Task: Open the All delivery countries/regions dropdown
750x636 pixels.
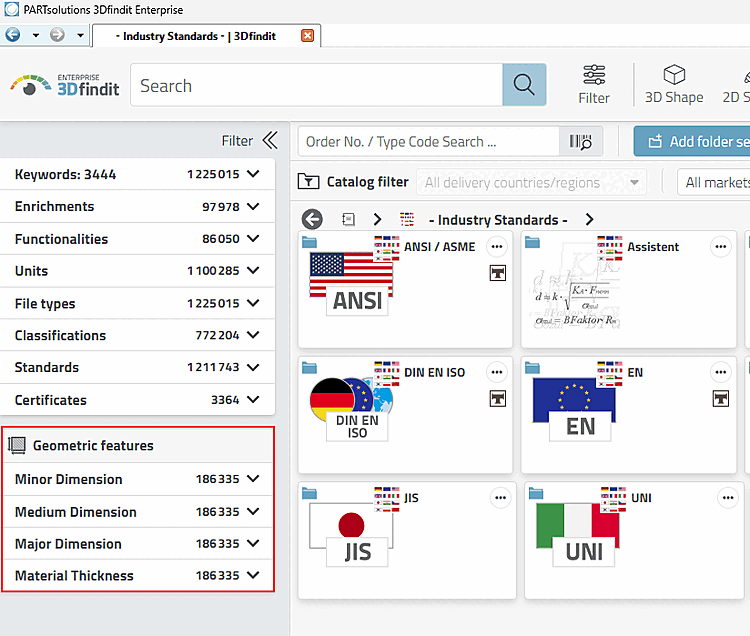Action: (x=531, y=182)
